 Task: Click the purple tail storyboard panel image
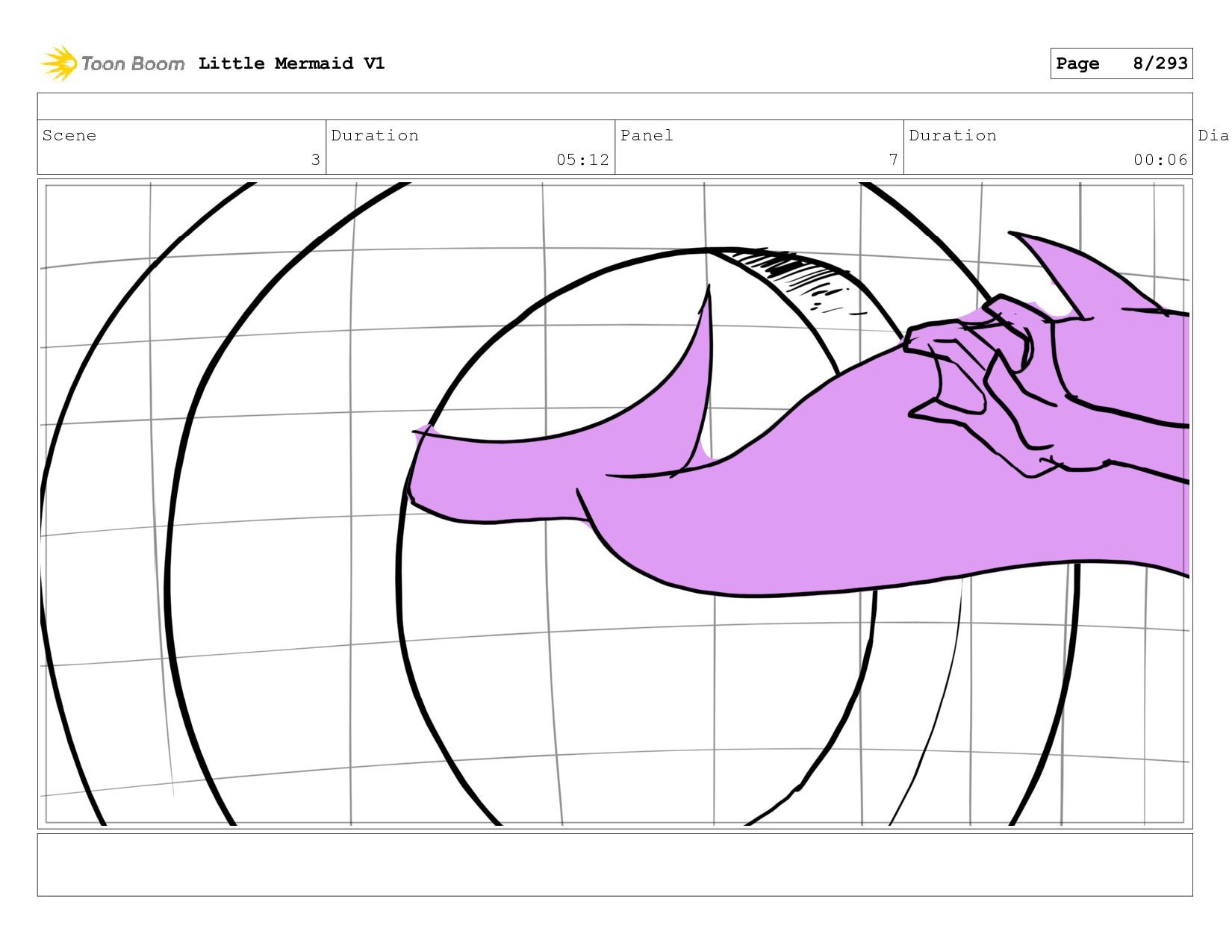click(615, 504)
